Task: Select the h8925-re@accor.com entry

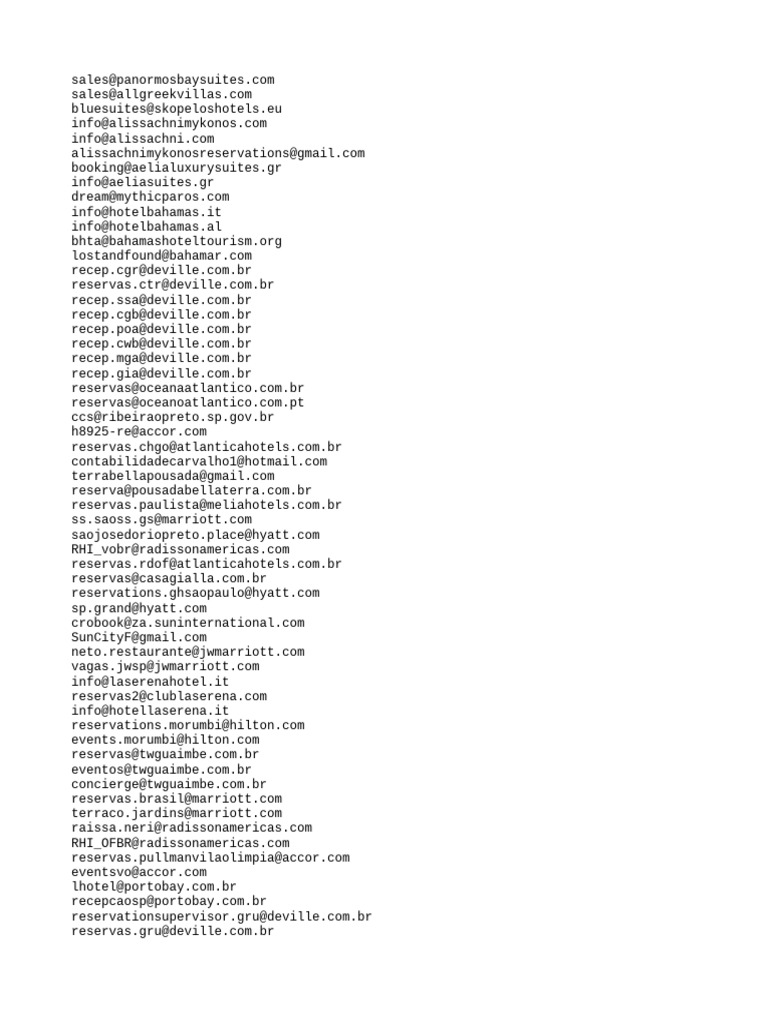Action: pyautogui.click(x=139, y=432)
